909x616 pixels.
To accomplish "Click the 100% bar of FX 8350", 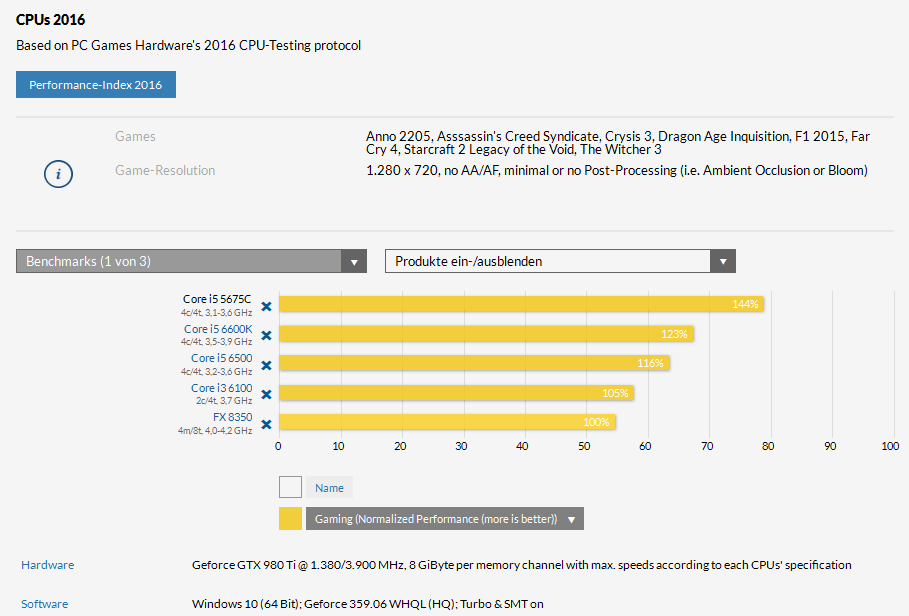I will 448,422.
